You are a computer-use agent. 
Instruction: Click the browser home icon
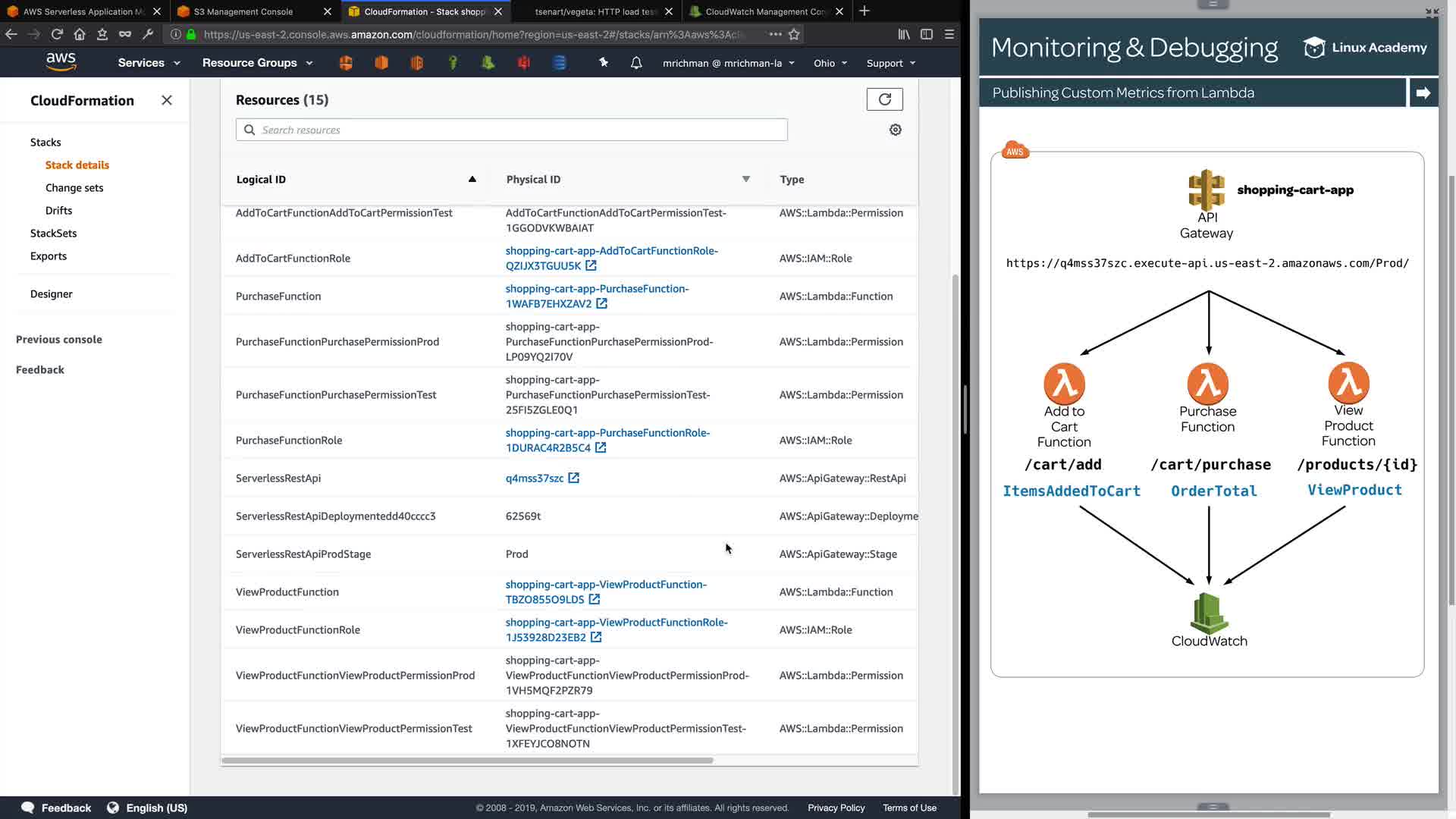80,34
